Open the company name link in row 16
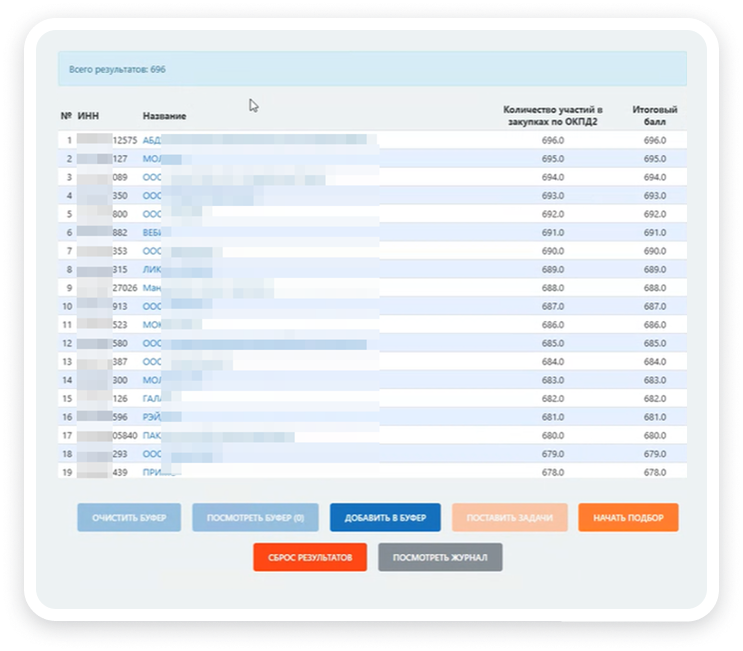The width and height of the screenshot is (743, 651). [x=152, y=417]
